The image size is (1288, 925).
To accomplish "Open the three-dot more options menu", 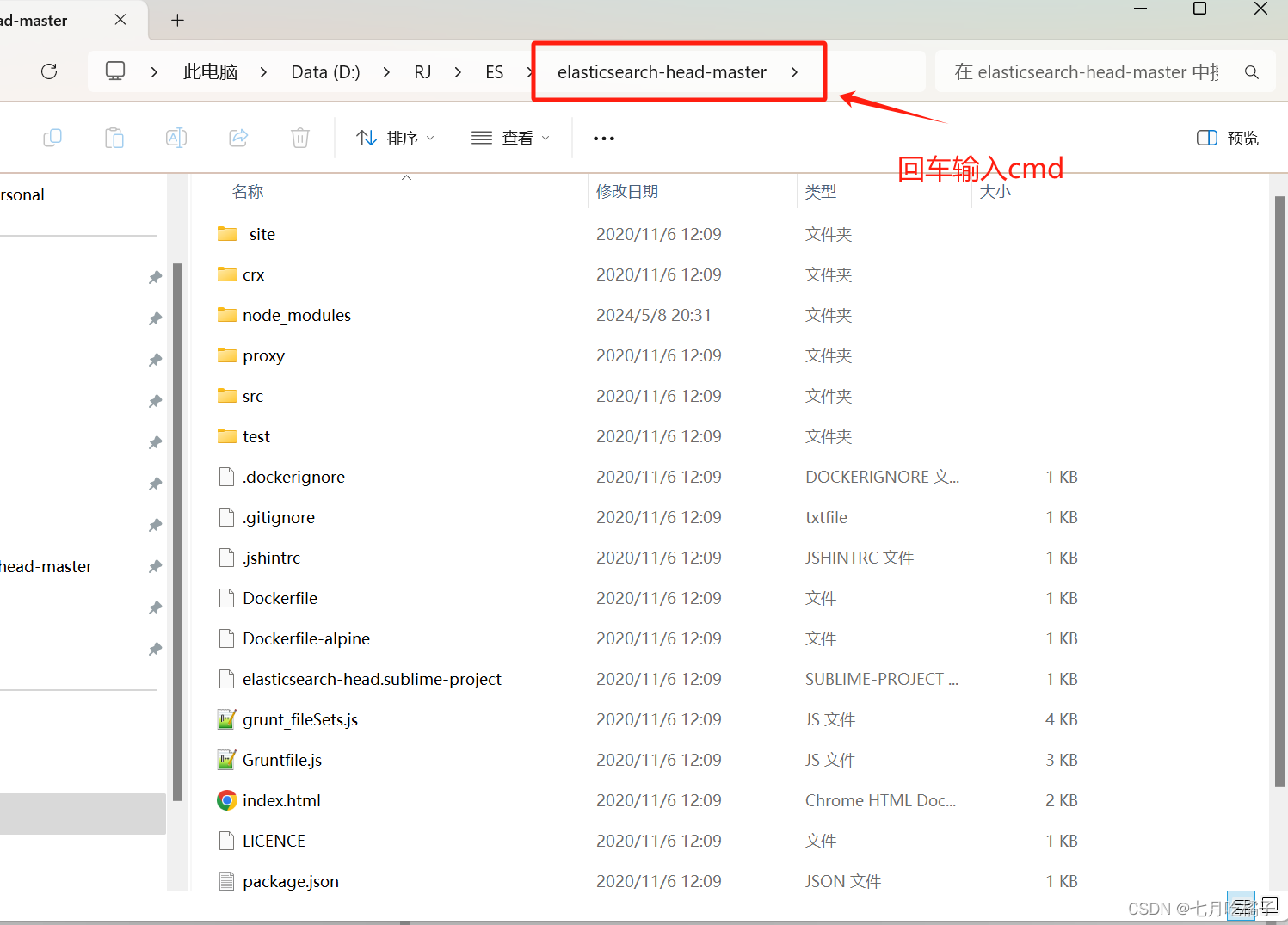I will pyautogui.click(x=604, y=139).
